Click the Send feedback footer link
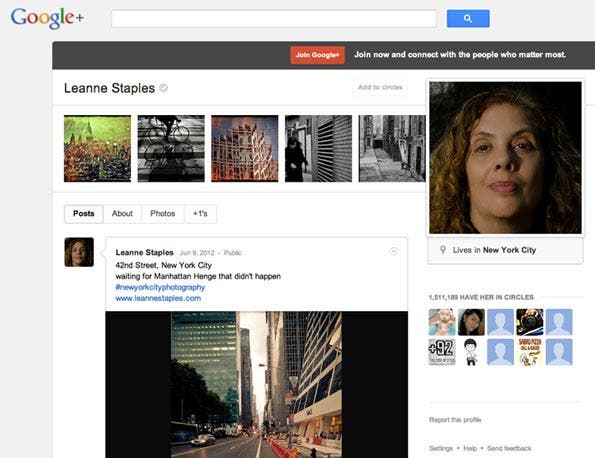Viewport: 595px width, 458px height. 509,449
